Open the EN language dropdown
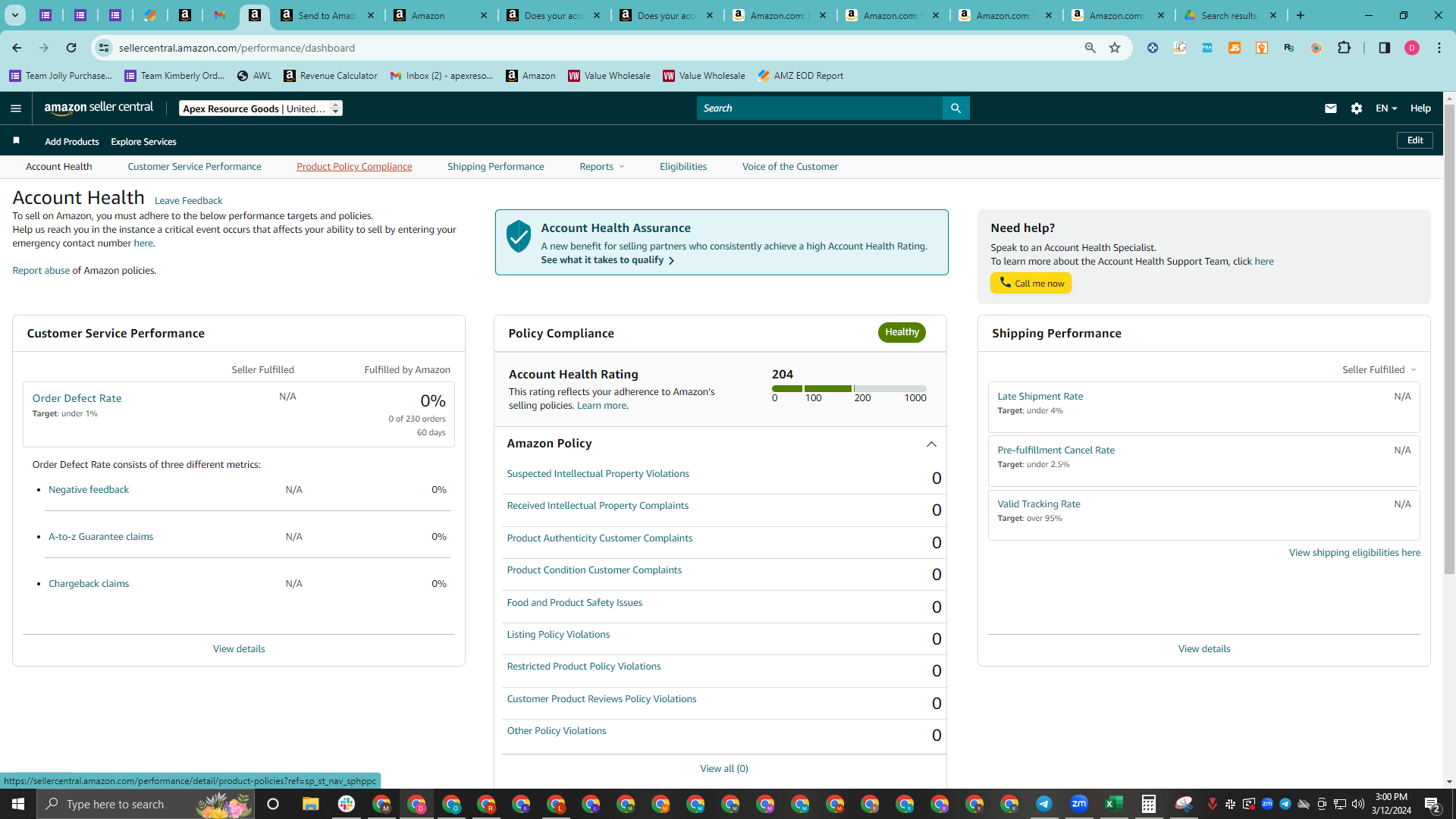This screenshot has width=1456, height=819. pyautogui.click(x=1386, y=108)
